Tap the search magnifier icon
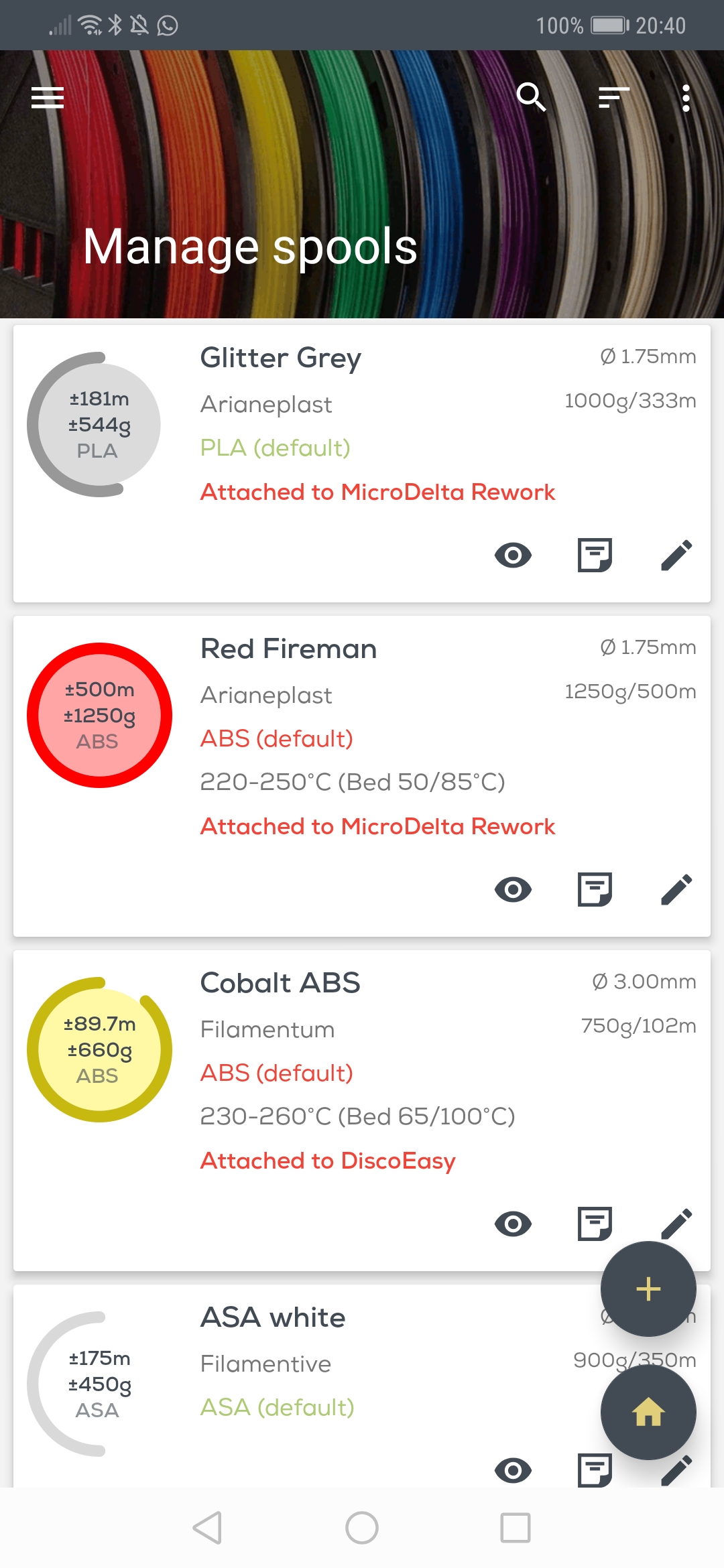Screen dimensions: 724x1568 [x=531, y=98]
